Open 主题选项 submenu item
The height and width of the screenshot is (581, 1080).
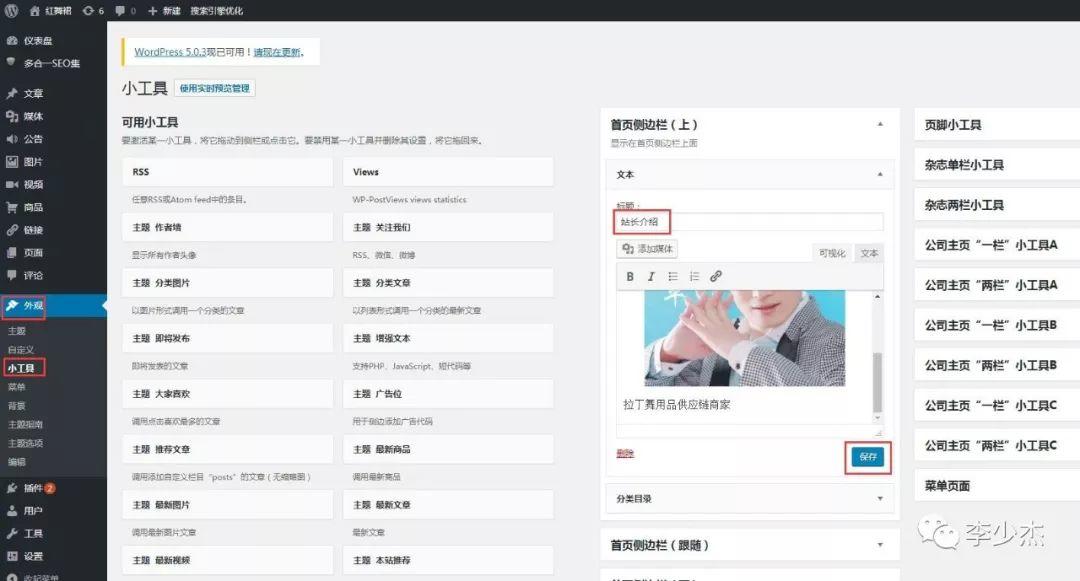[x=25, y=443]
